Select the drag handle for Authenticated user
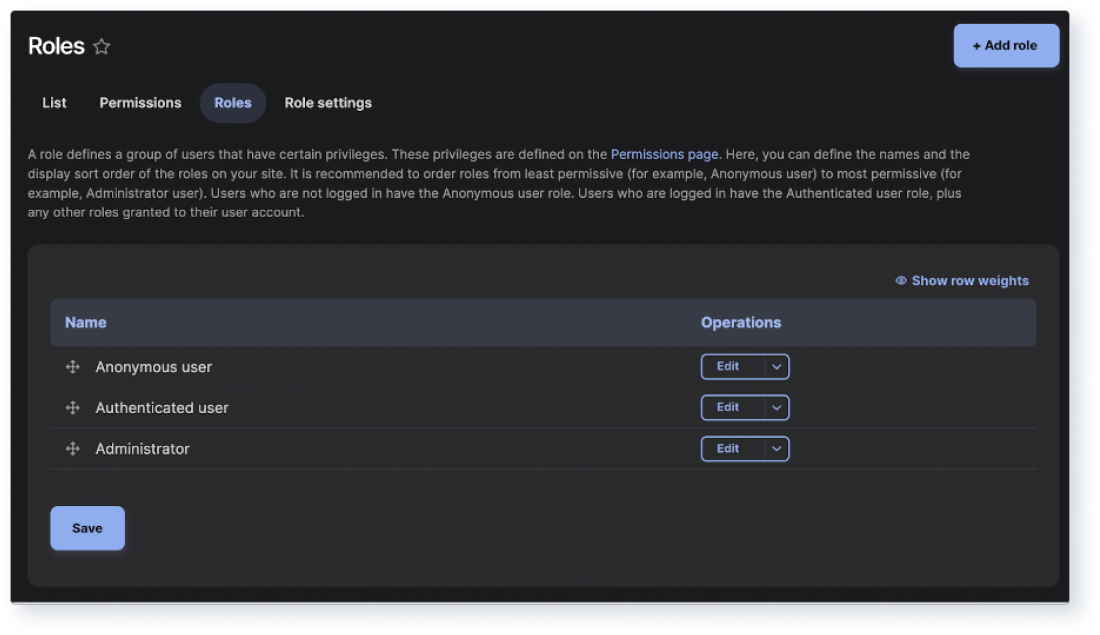This screenshot has width=1100, height=635. click(x=71, y=407)
